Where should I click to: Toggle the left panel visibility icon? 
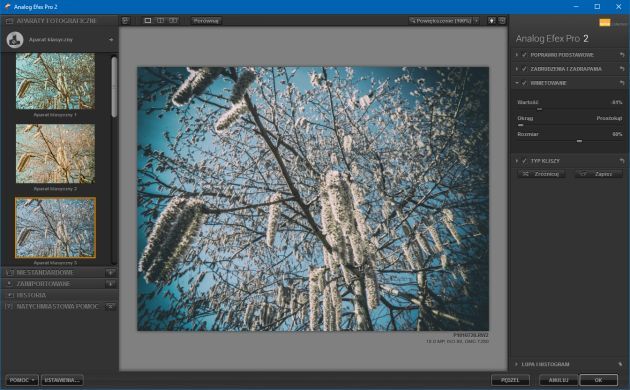click(125, 20)
